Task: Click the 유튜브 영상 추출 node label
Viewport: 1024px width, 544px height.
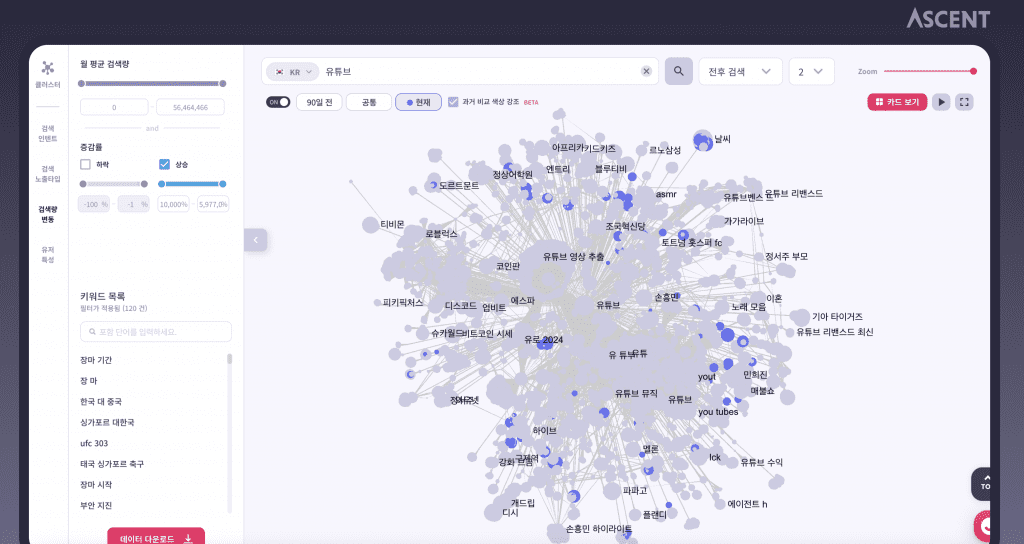Action: click(573, 257)
